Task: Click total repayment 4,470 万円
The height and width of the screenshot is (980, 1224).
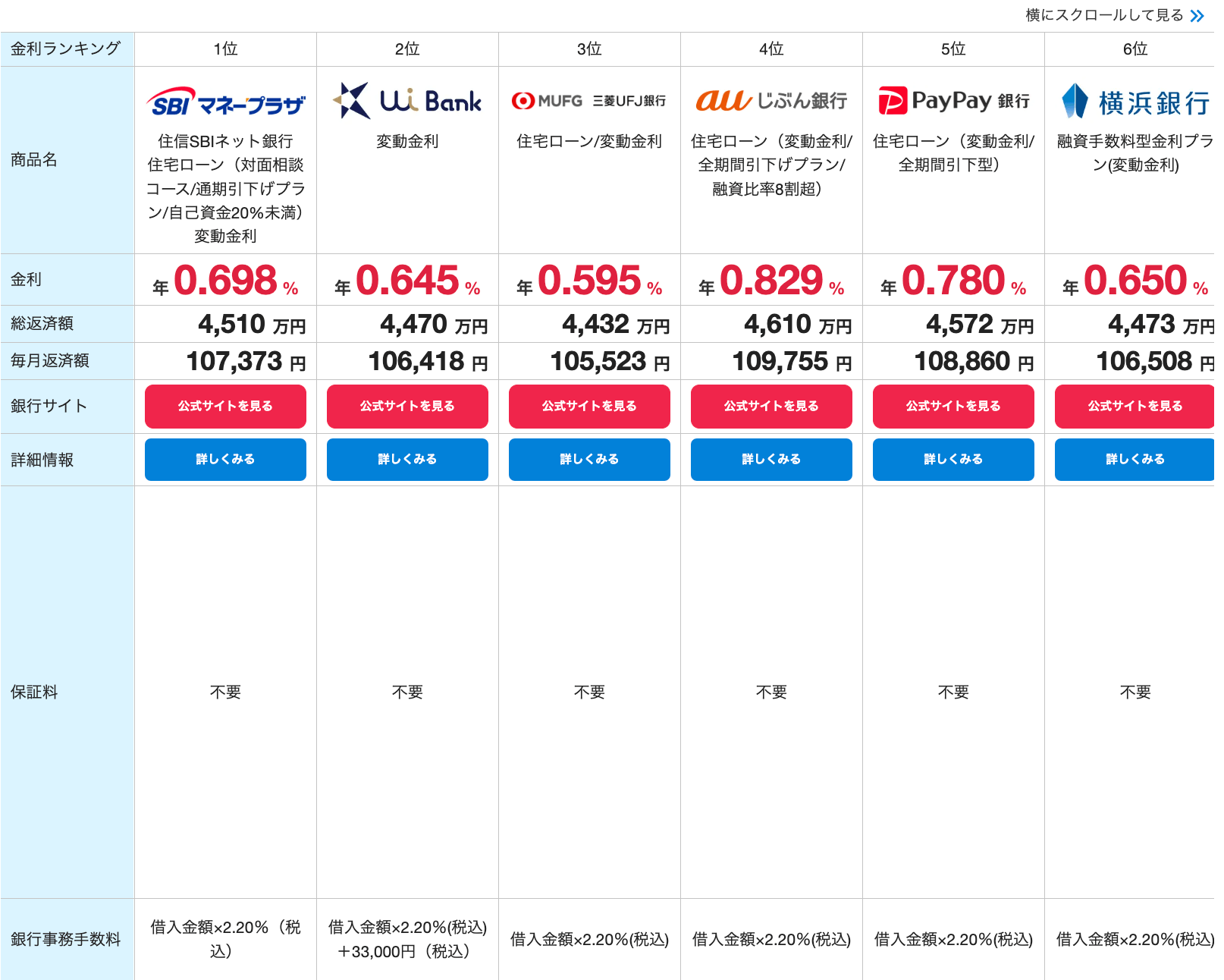Action: coord(434,325)
